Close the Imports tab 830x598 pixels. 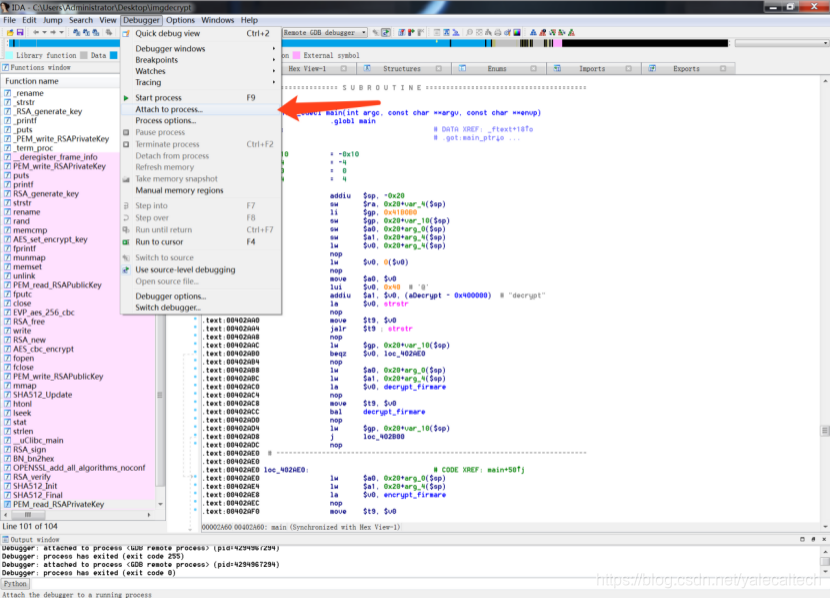tap(628, 69)
